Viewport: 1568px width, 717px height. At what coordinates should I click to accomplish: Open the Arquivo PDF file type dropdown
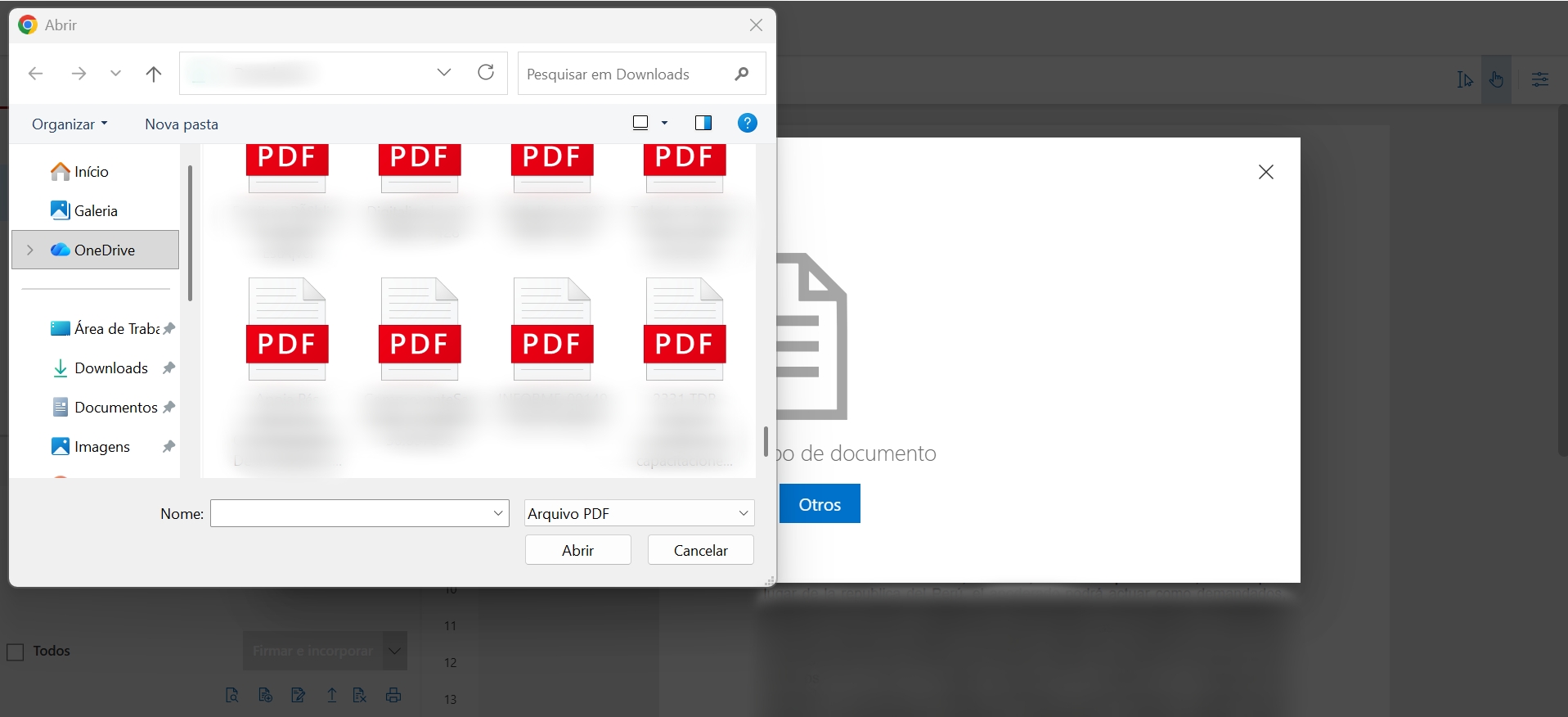[x=639, y=513]
